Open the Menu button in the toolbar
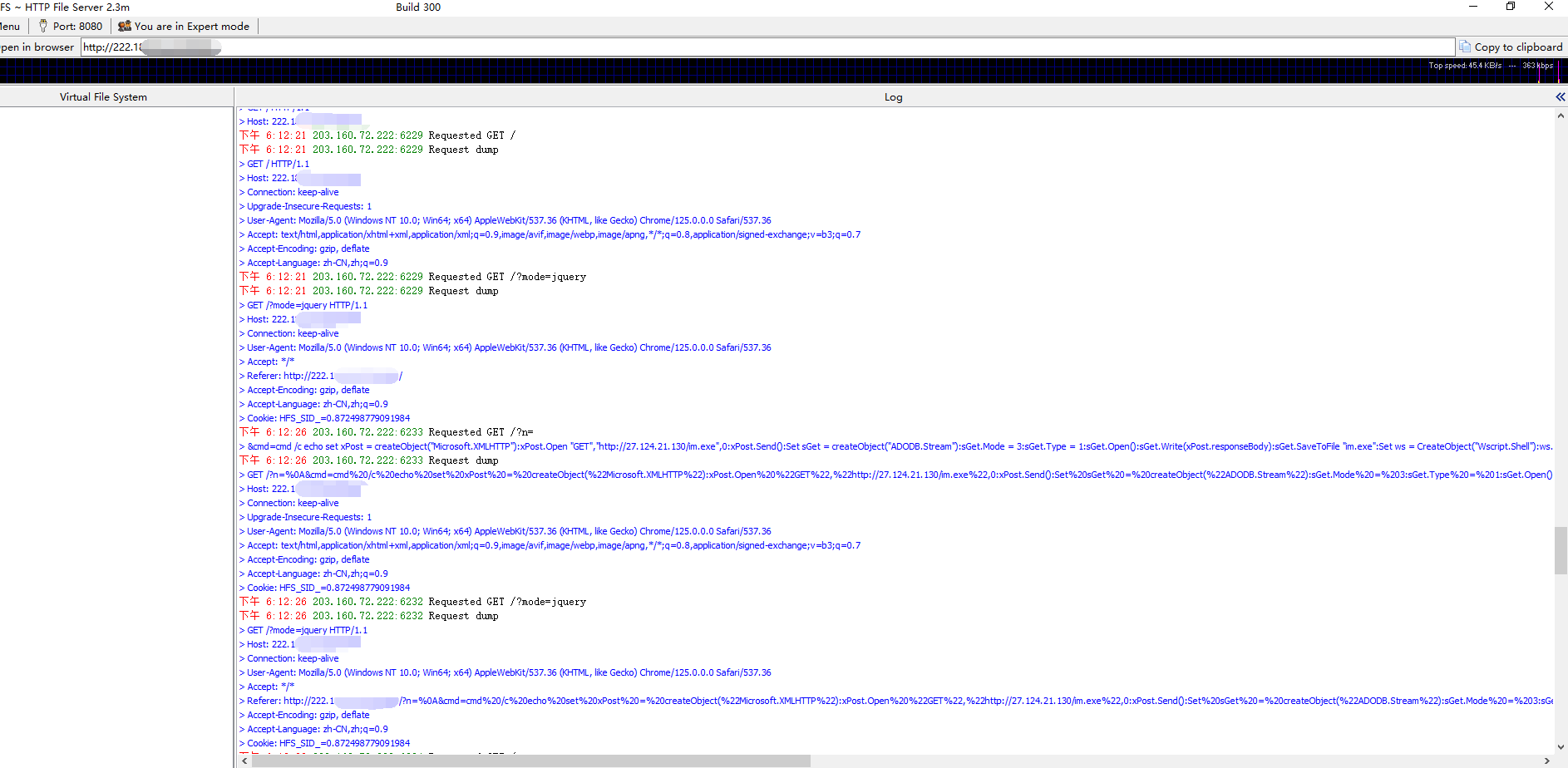This screenshot has width=1568, height=768. [x=10, y=27]
